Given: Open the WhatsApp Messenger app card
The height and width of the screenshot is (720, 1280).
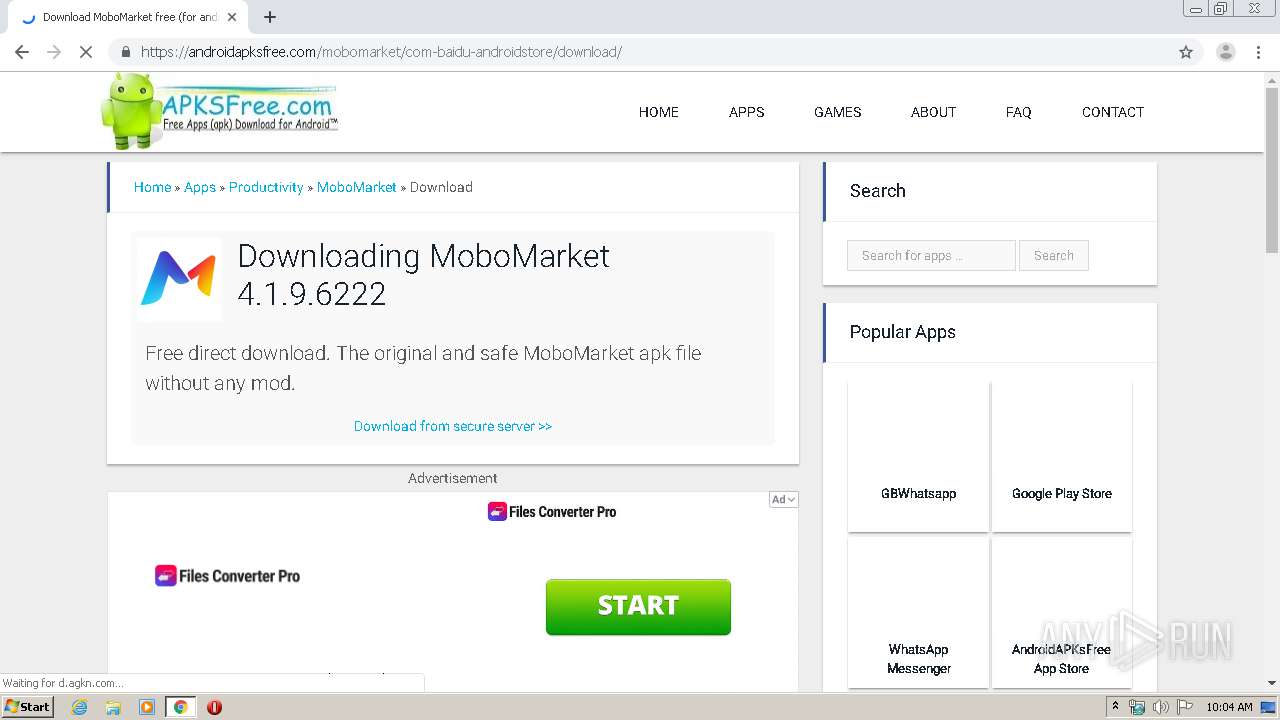Looking at the screenshot, I should click(918, 612).
